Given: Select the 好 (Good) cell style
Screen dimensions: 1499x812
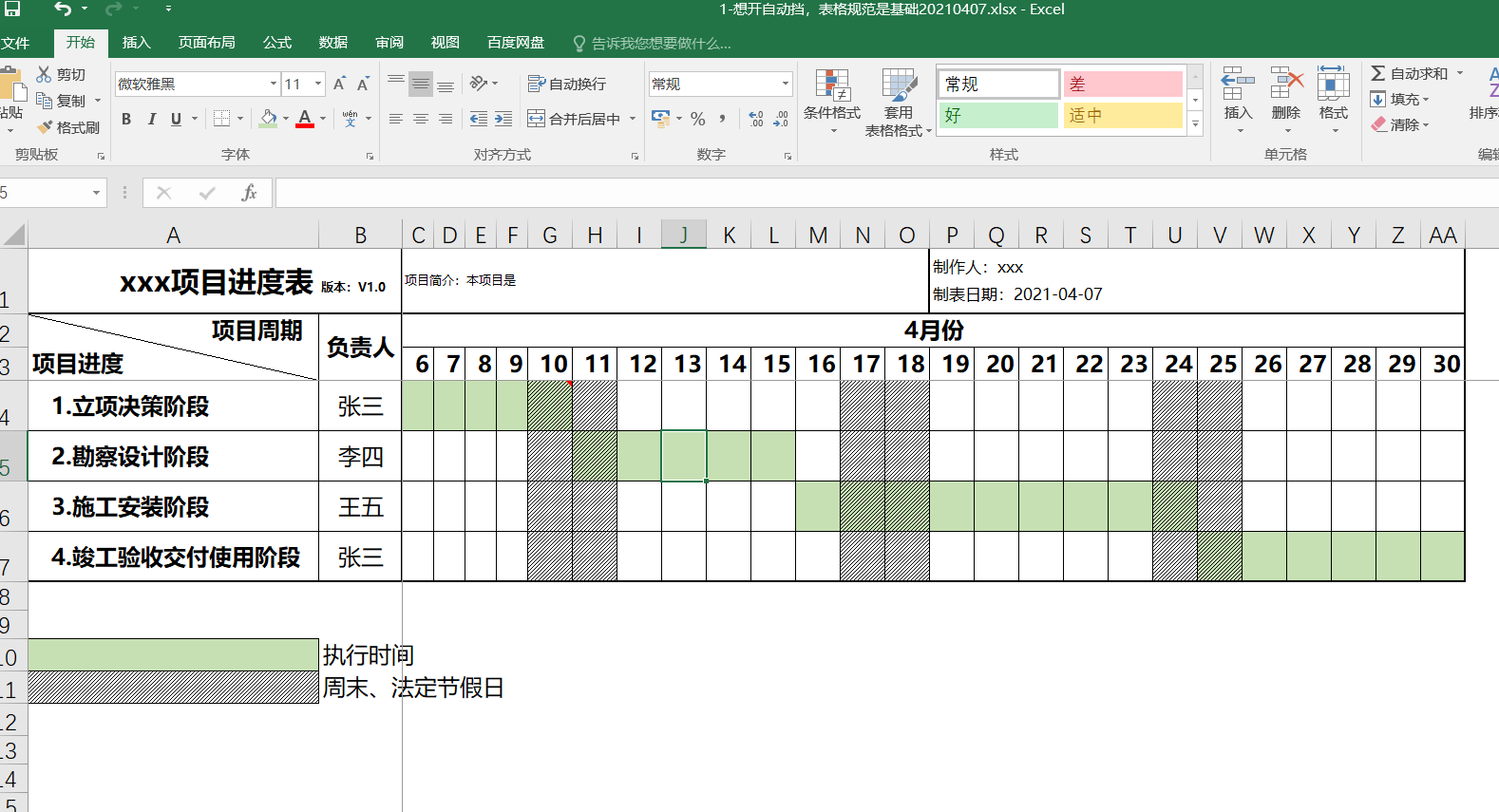Looking at the screenshot, I should 998,115.
